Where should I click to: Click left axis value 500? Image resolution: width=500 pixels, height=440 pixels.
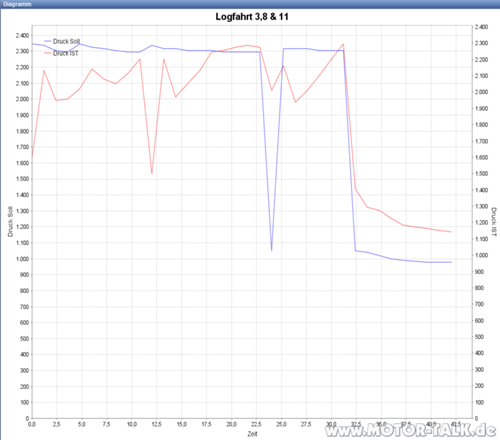click(25, 338)
